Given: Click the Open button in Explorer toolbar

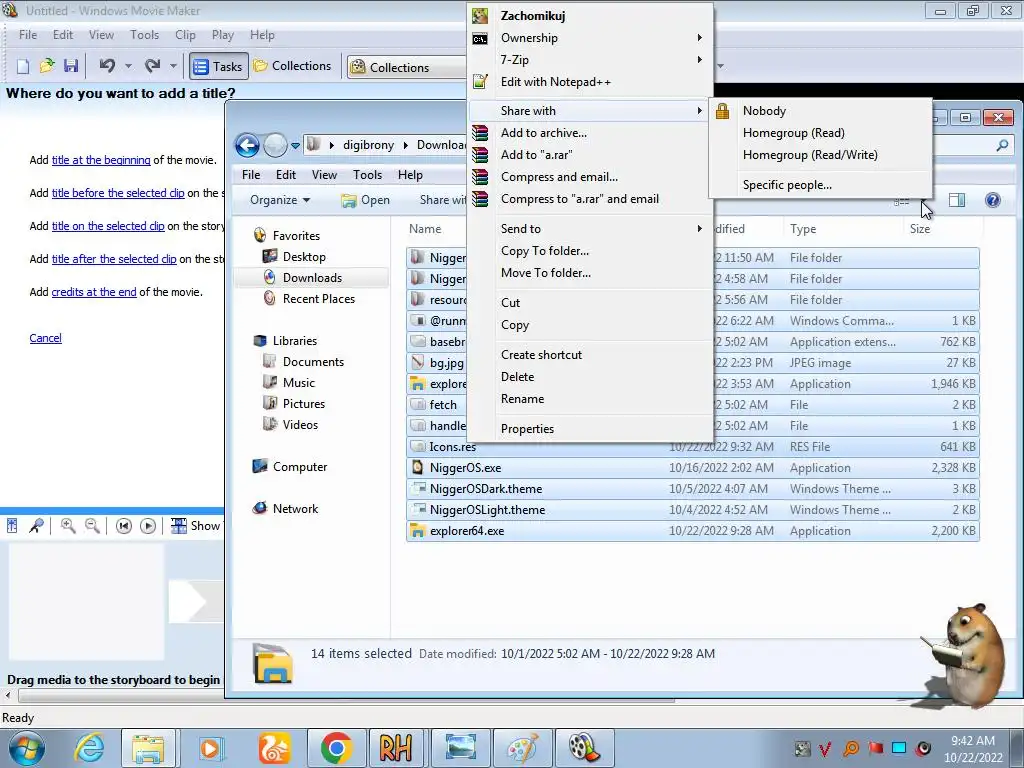Looking at the screenshot, I should click(366, 200).
